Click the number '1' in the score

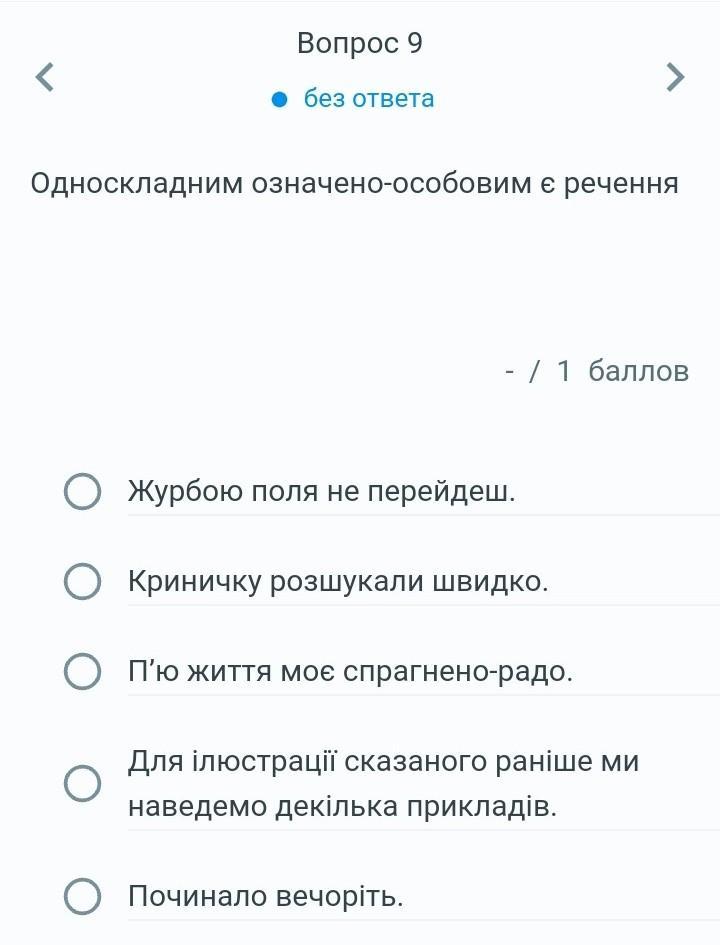pos(564,372)
